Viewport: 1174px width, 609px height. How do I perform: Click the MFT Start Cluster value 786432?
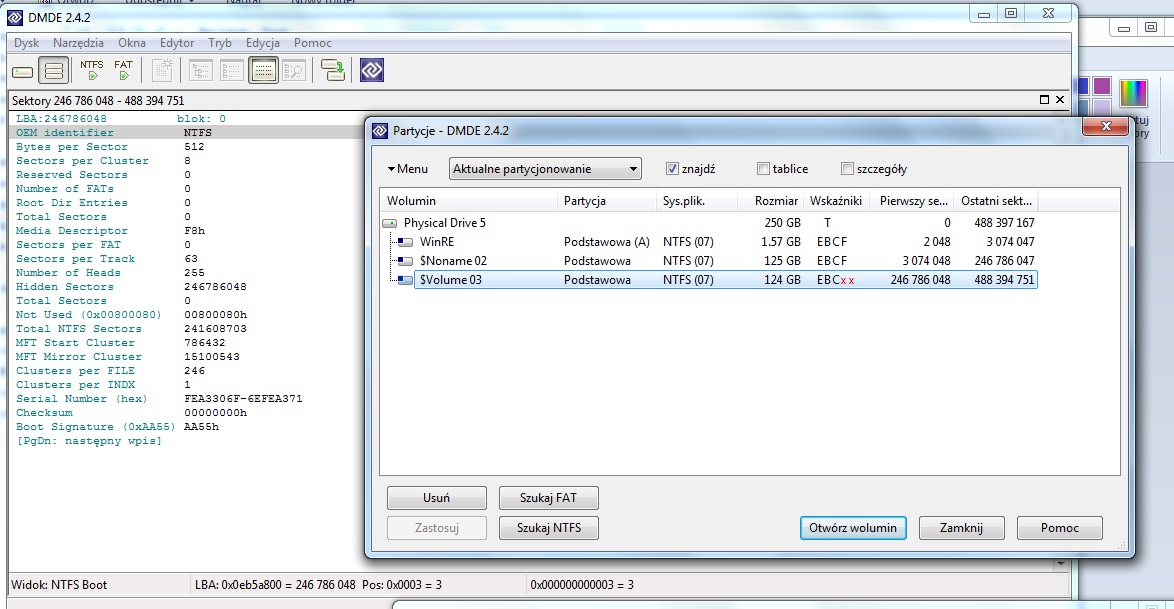205,343
